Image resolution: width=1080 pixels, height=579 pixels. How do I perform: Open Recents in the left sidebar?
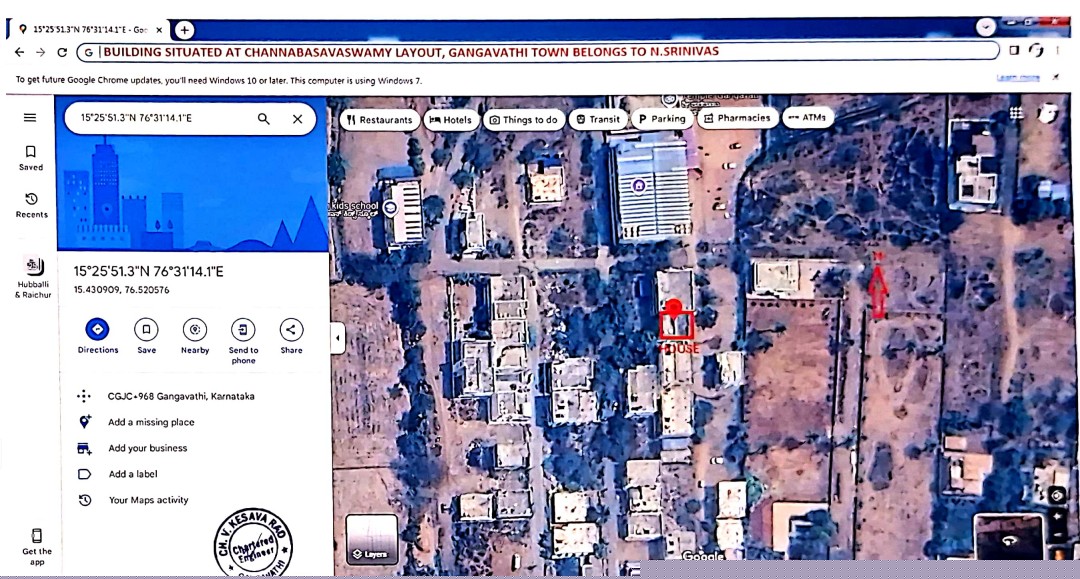click(30, 206)
